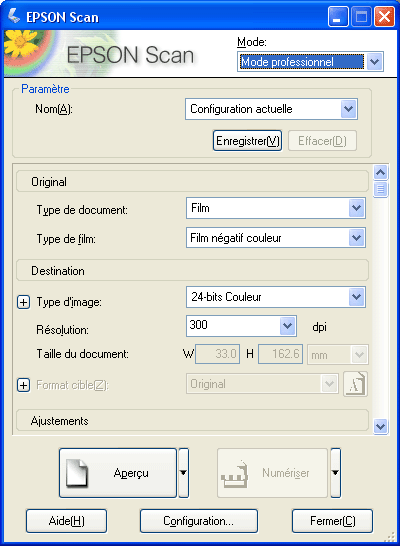Image resolution: width=400 pixels, height=546 pixels.
Task: Open the Configuration... dialog button
Action: [199, 521]
